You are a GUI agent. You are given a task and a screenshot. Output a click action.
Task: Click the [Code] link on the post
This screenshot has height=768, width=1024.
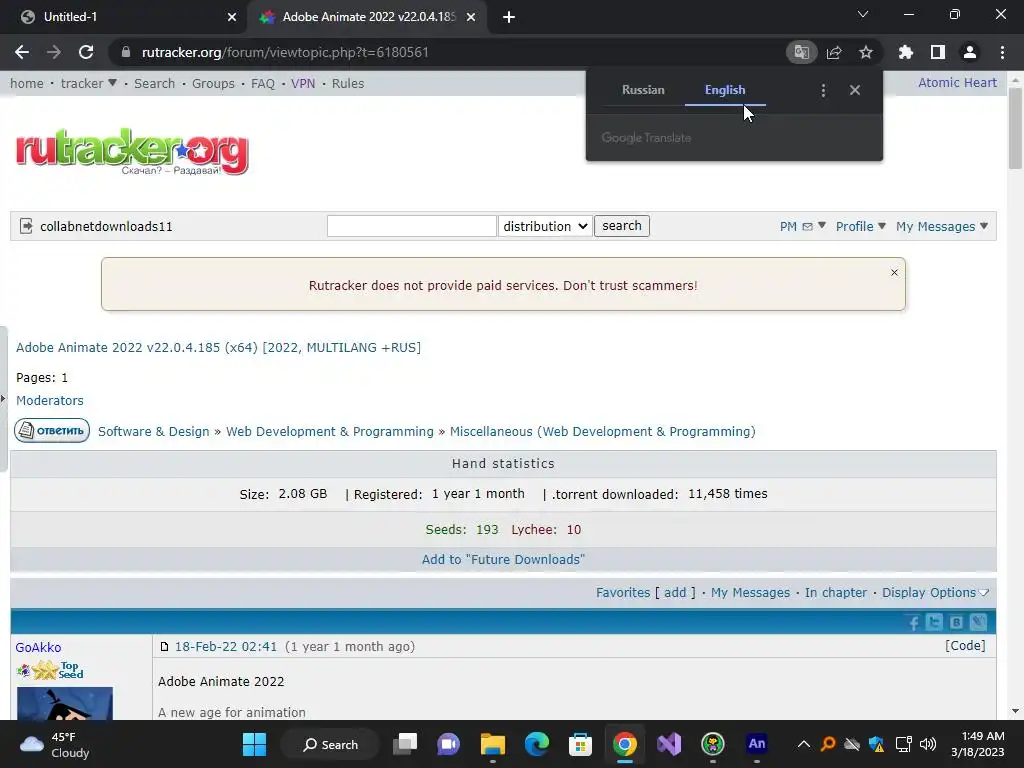click(x=965, y=645)
